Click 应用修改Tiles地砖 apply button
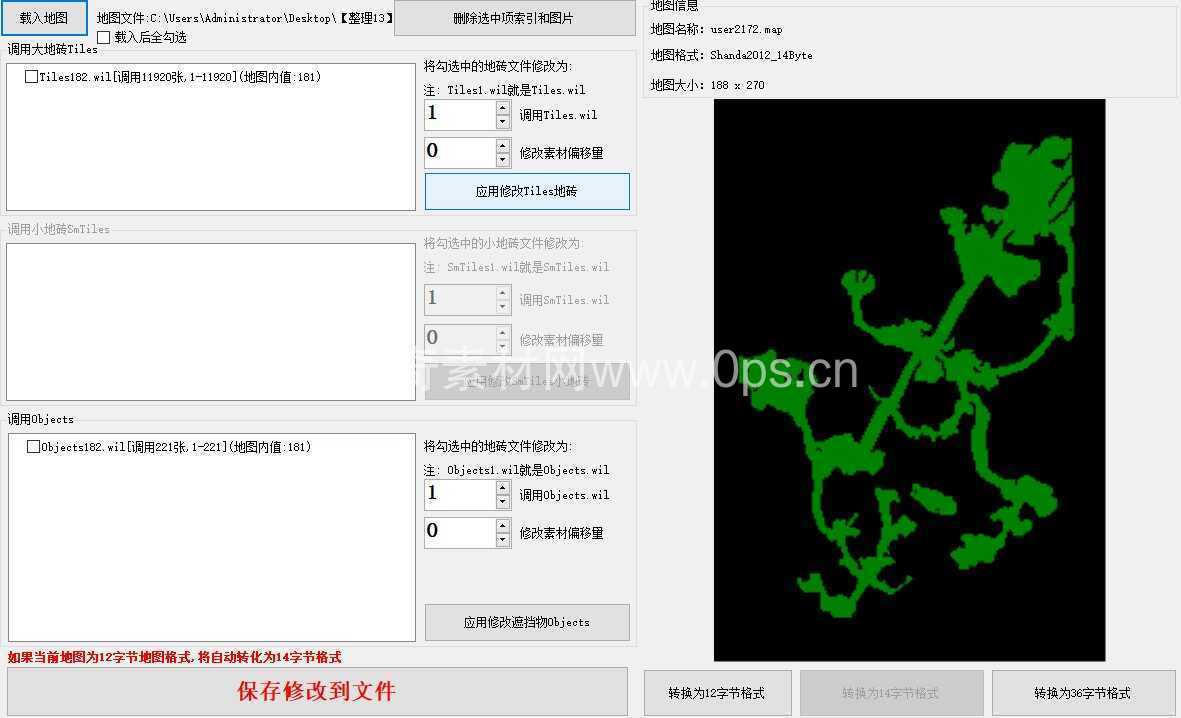The height and width of the screenshot is (718, 1181). tap(527, 192)
